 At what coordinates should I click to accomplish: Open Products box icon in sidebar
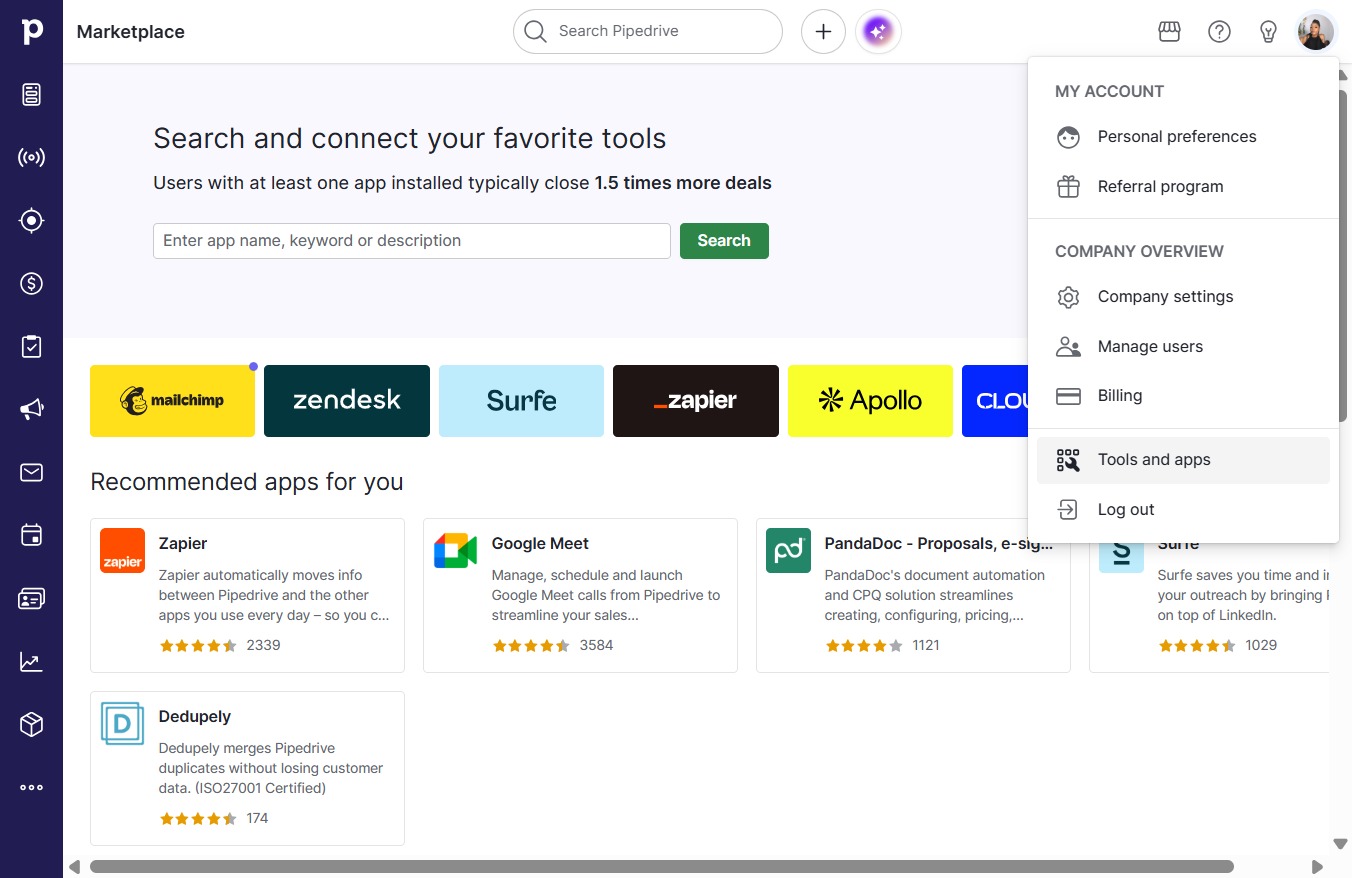click(31, 724)
